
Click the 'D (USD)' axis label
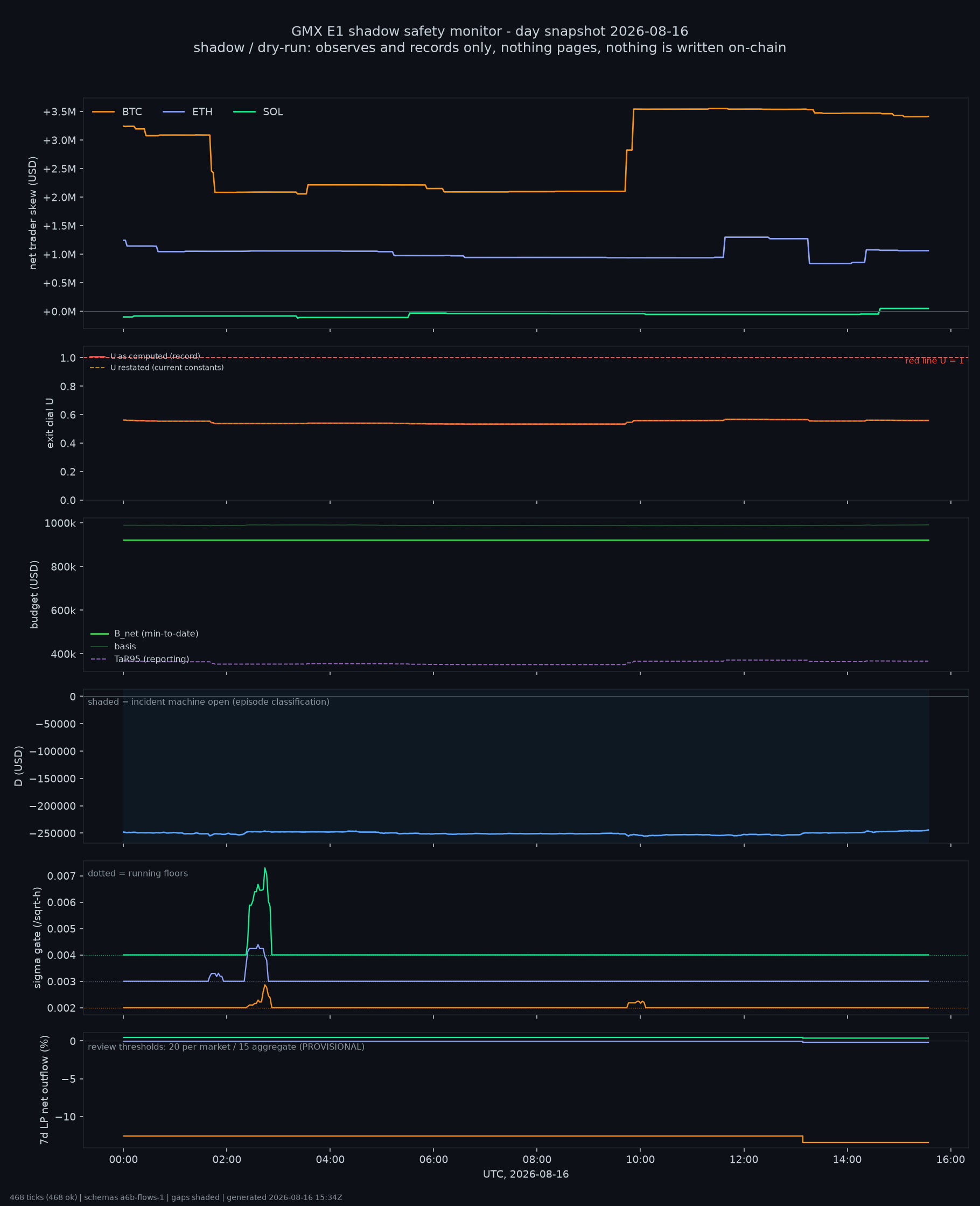click(x=19, y=766)
